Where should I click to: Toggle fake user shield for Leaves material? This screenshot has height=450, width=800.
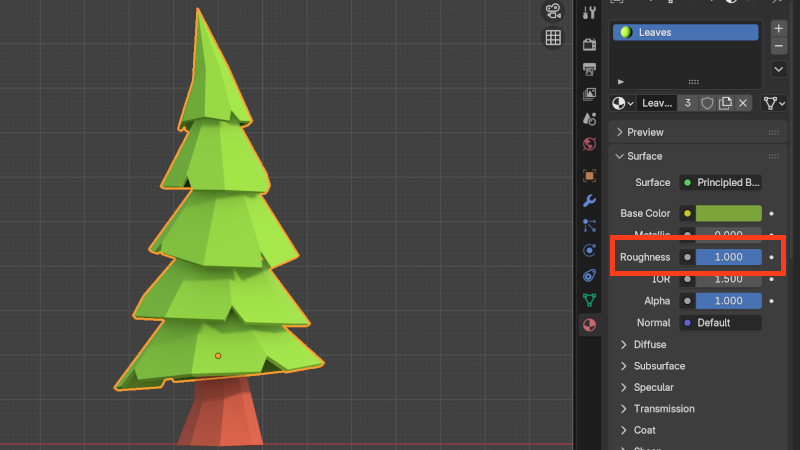(x=707, y=103)
